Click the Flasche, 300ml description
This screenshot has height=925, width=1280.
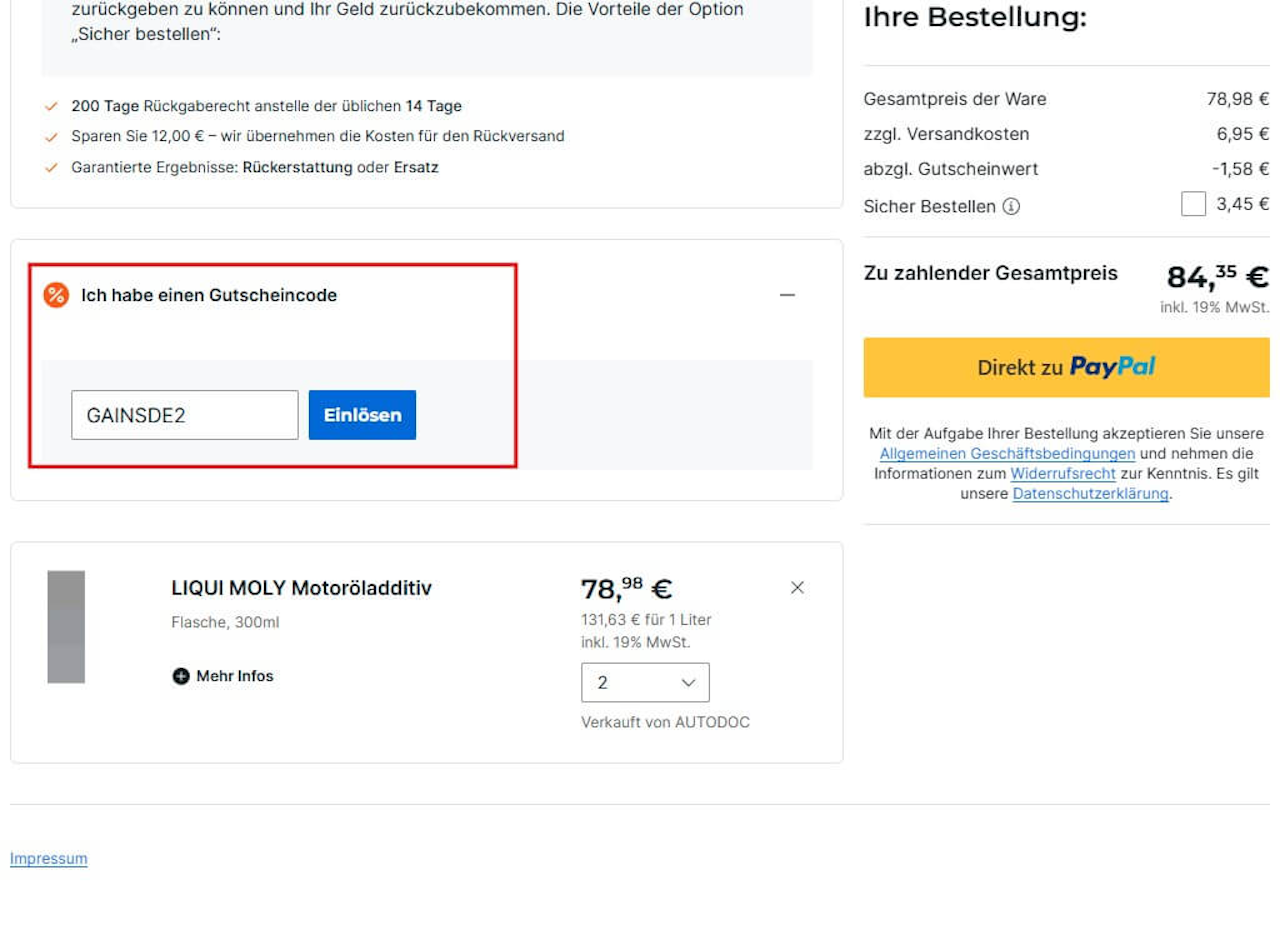(x=225, y=622)
